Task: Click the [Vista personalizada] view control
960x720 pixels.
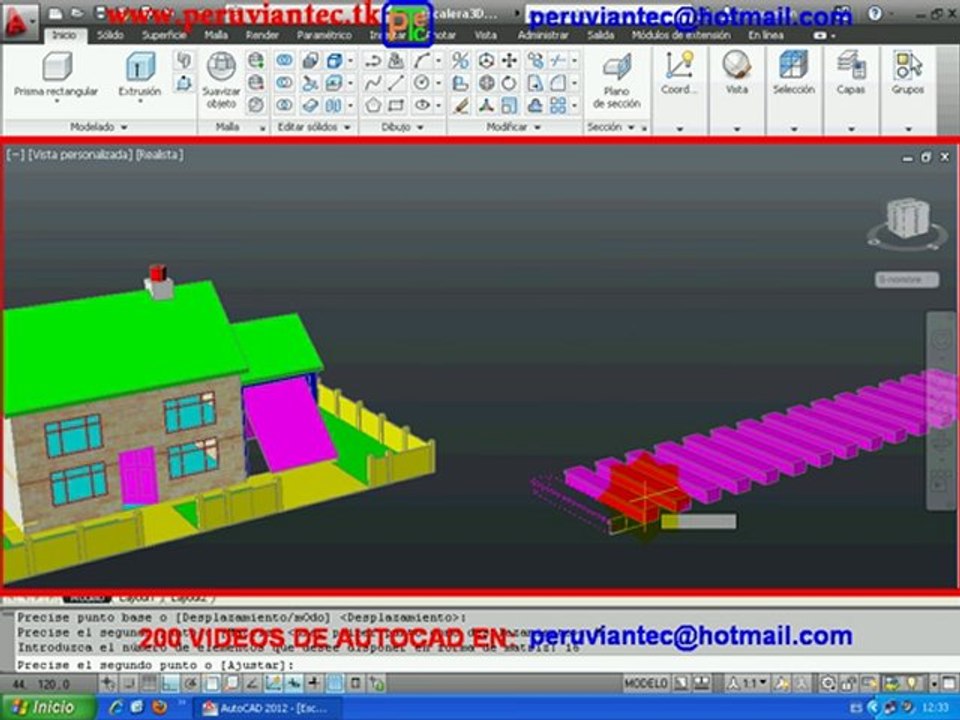Action: [80, 154]
